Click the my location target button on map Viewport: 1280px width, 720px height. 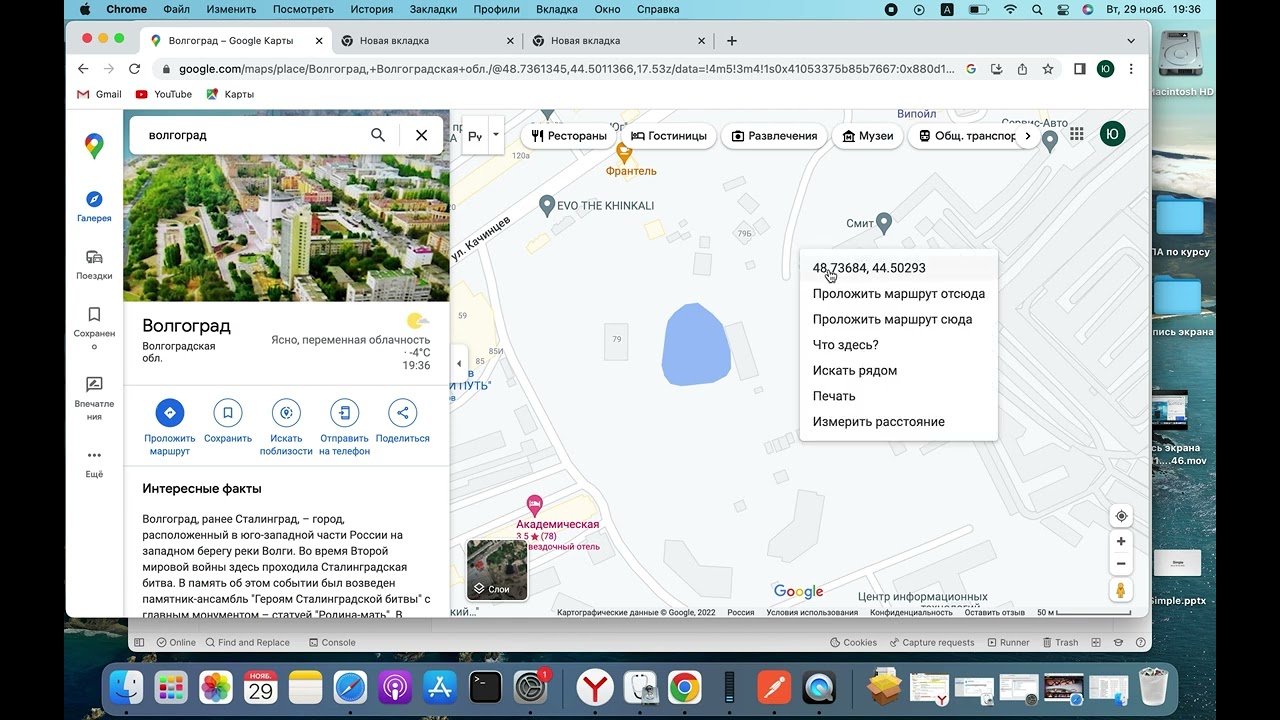[x=1121, y=516]
